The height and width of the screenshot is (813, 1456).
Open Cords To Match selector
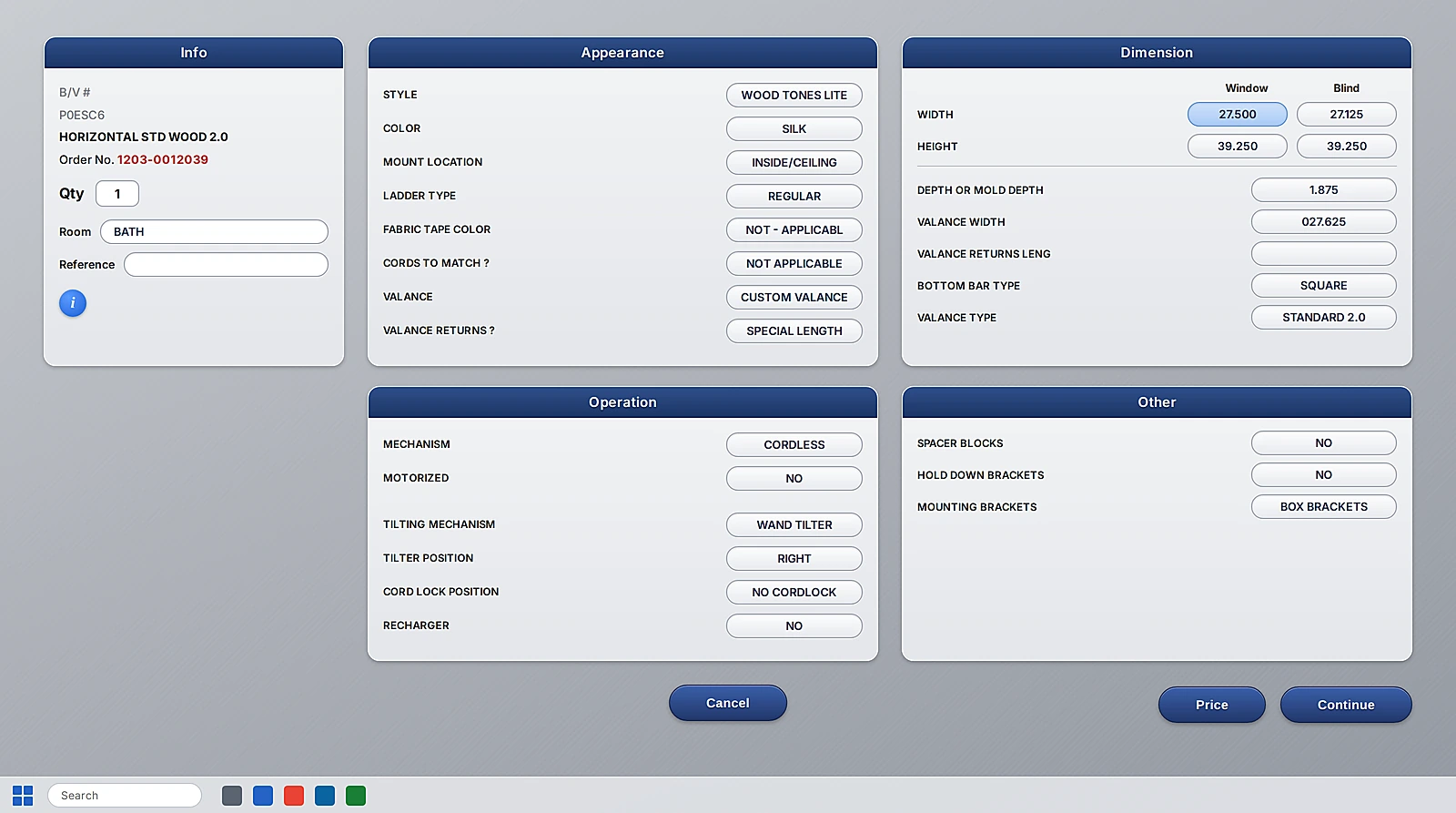794,264
